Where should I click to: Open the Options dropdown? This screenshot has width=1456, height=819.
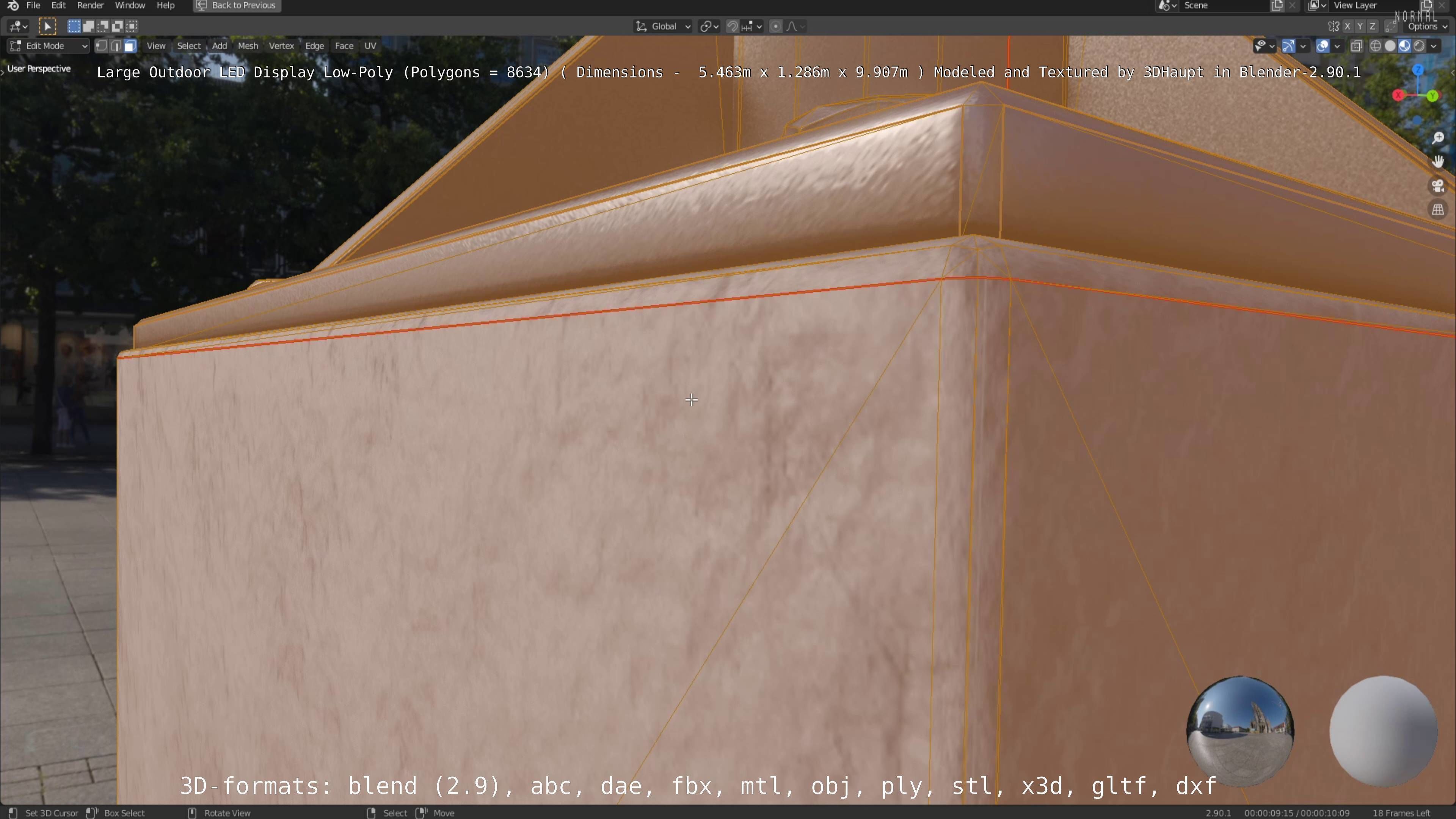point(1426,27)
